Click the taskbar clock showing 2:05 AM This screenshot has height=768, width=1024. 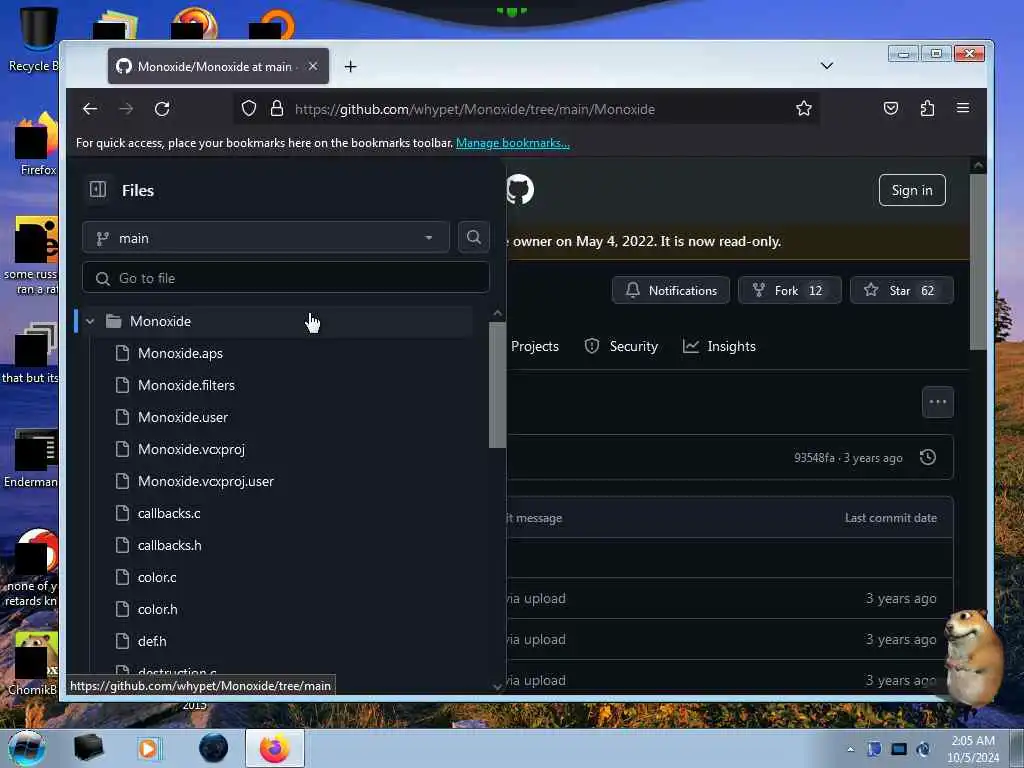[x=973, y=749]
